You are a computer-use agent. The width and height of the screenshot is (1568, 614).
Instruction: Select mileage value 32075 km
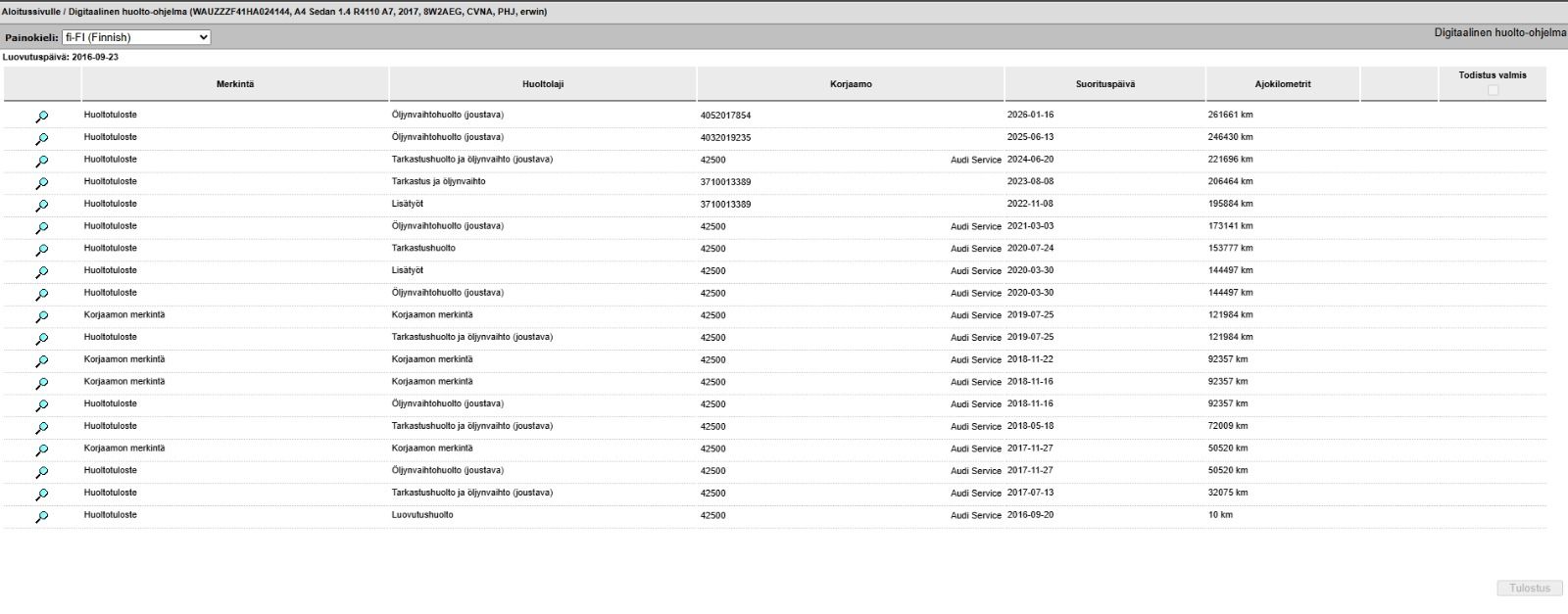[1228, 493]
